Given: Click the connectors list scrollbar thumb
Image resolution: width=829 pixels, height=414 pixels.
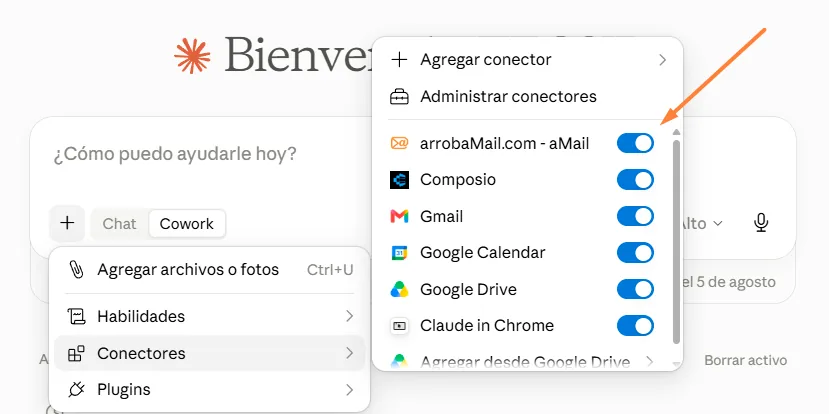Looking at the screenshot, I should (676, 242).
